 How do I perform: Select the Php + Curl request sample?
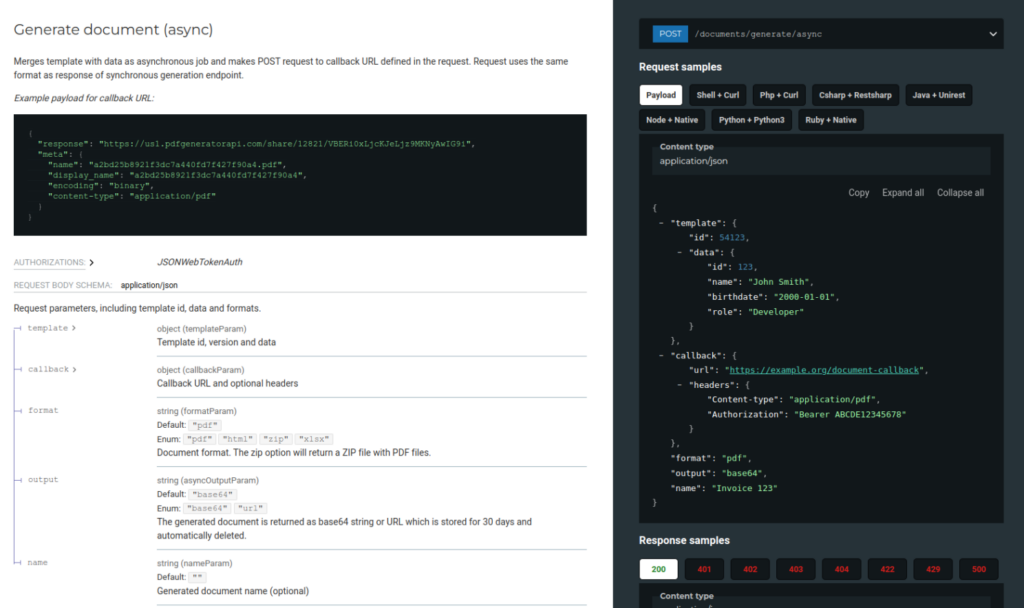click(779, 95)
